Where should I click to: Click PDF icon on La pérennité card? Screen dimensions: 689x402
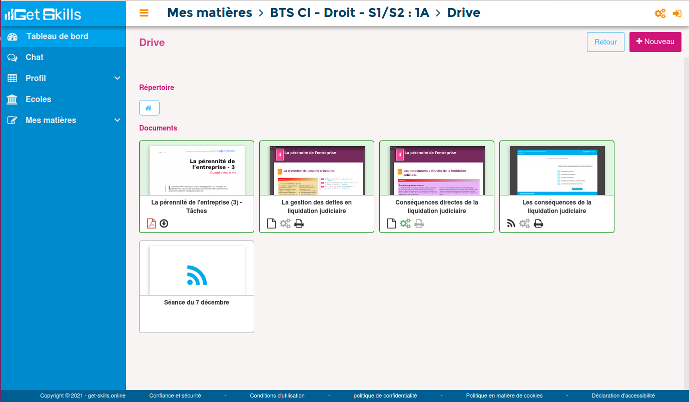coord(152,223)
